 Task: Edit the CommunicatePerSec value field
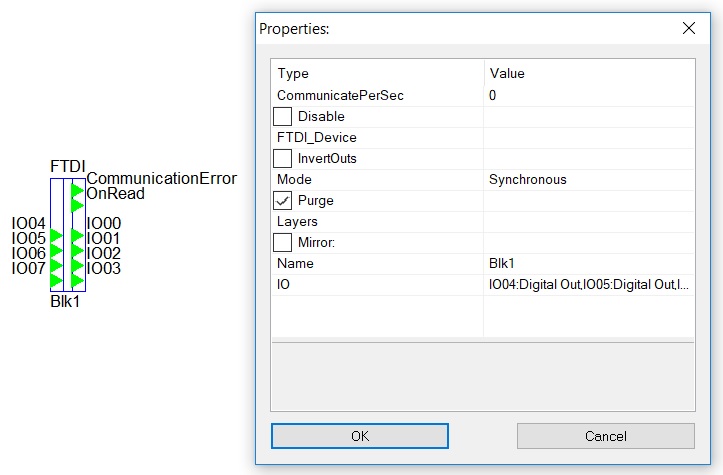(x=589, y=95)
